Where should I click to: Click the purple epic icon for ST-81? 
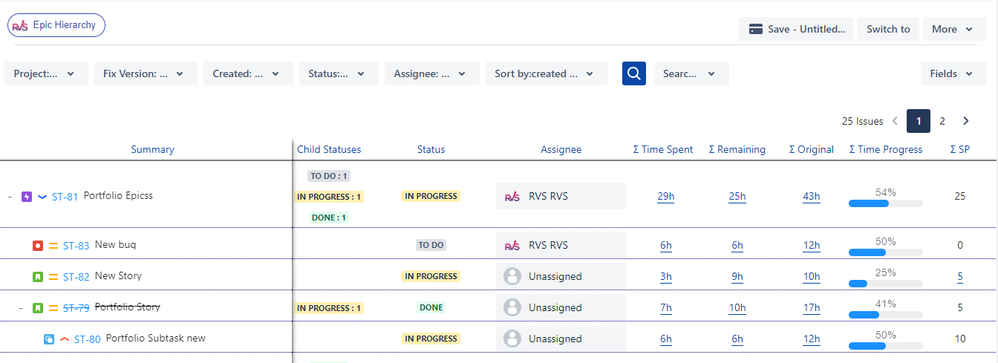(x=27, y=197)
